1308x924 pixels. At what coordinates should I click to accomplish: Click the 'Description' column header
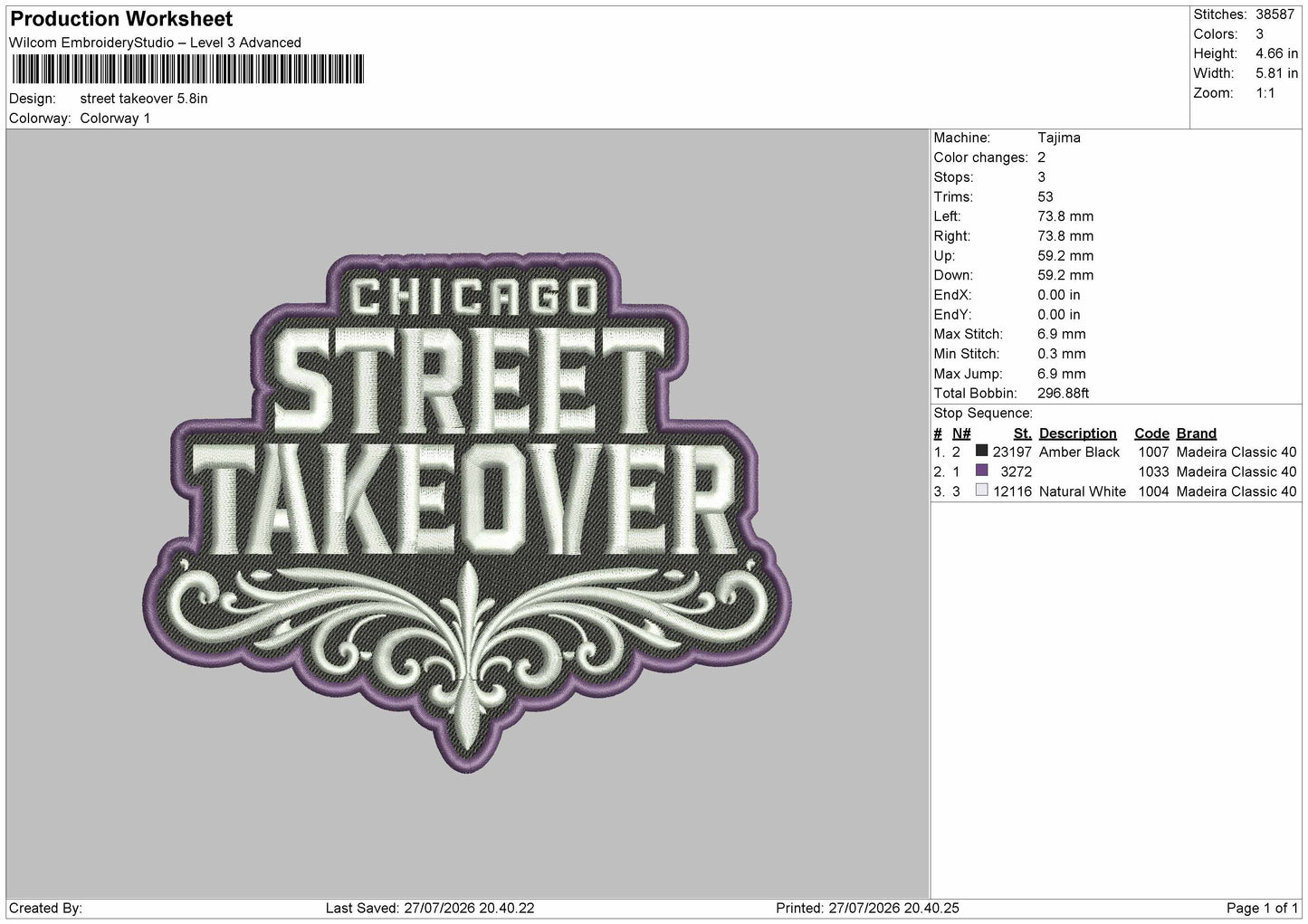[1078, 433]
